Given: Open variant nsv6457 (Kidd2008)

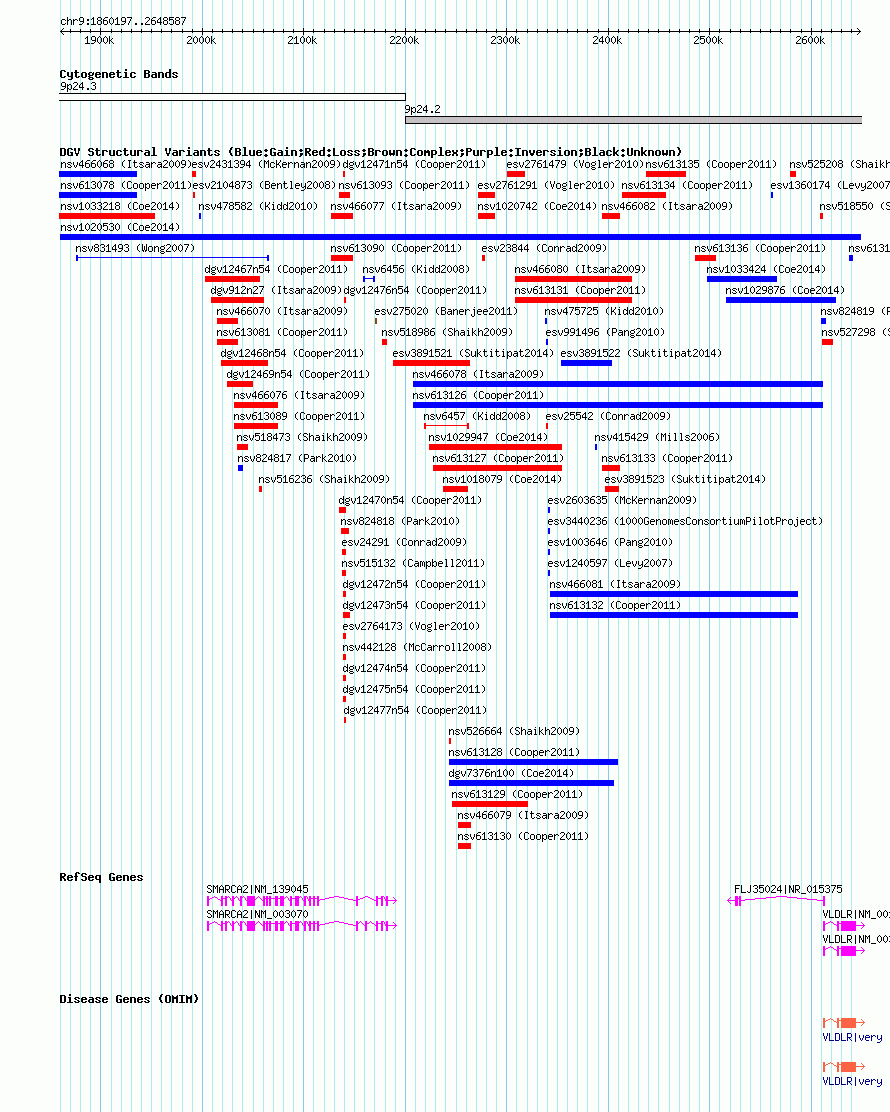Looking at the screenshot, I should [x=477, y=416].
